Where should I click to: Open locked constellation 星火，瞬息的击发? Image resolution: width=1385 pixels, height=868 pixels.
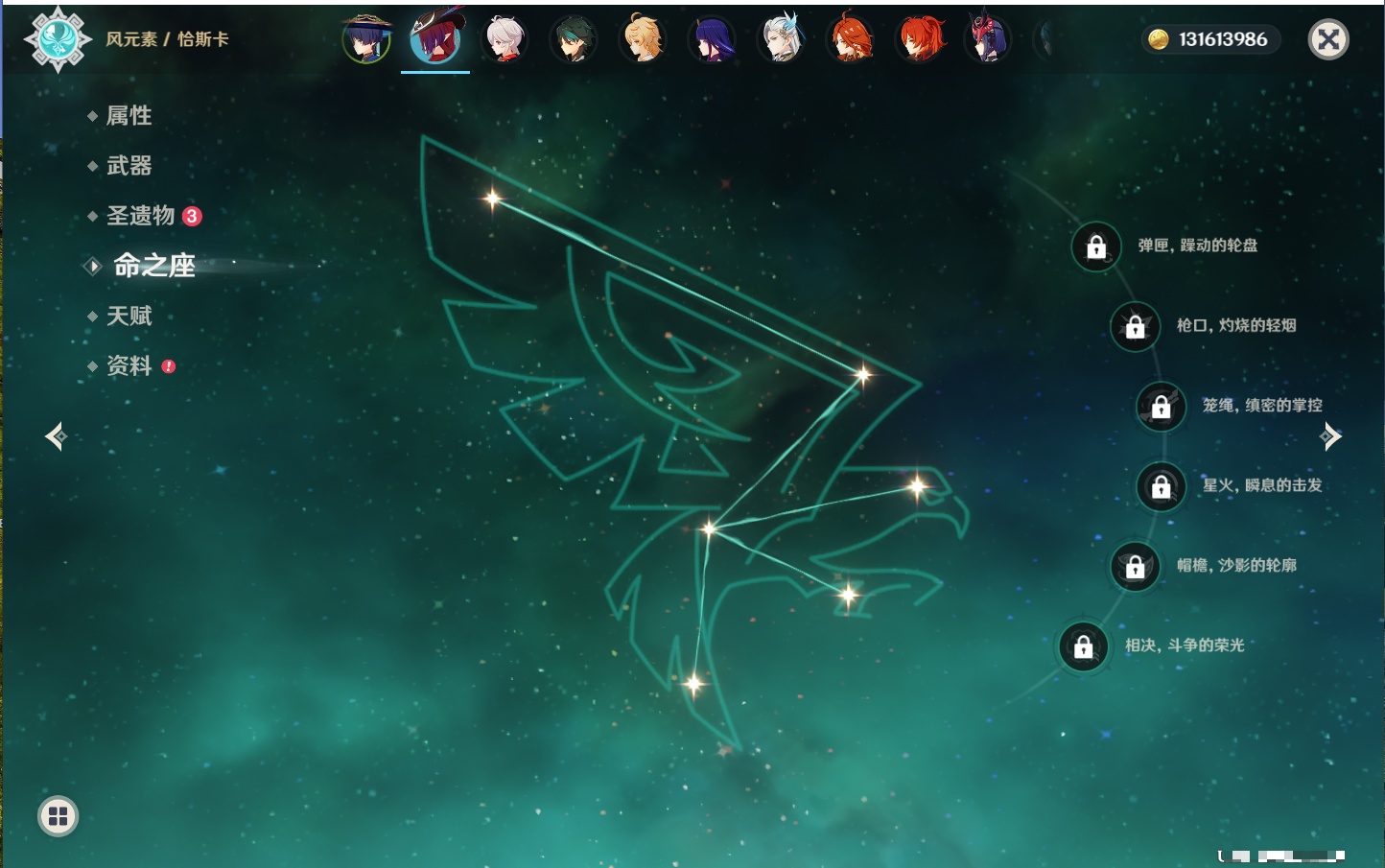tap(1161, 486)
